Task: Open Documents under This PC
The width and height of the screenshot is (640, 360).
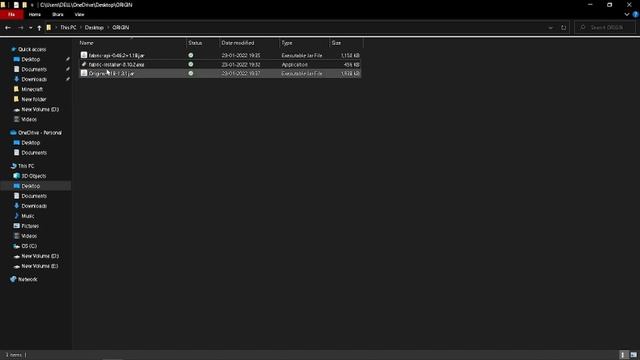Action: 34,196
